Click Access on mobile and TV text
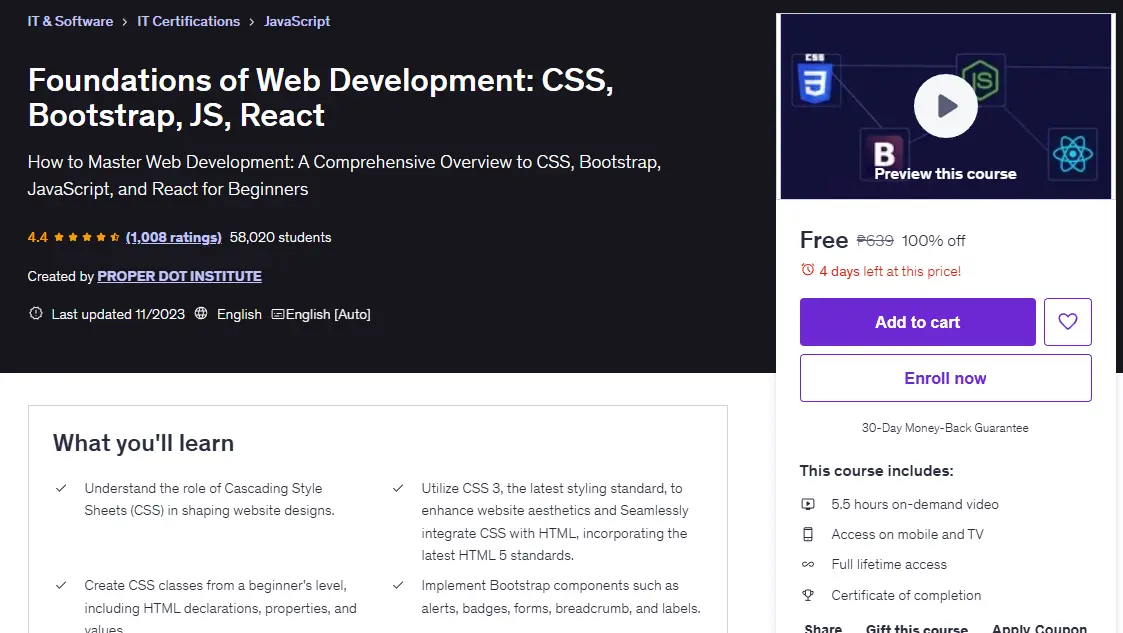1123x633 pixels. coord(907,534)
